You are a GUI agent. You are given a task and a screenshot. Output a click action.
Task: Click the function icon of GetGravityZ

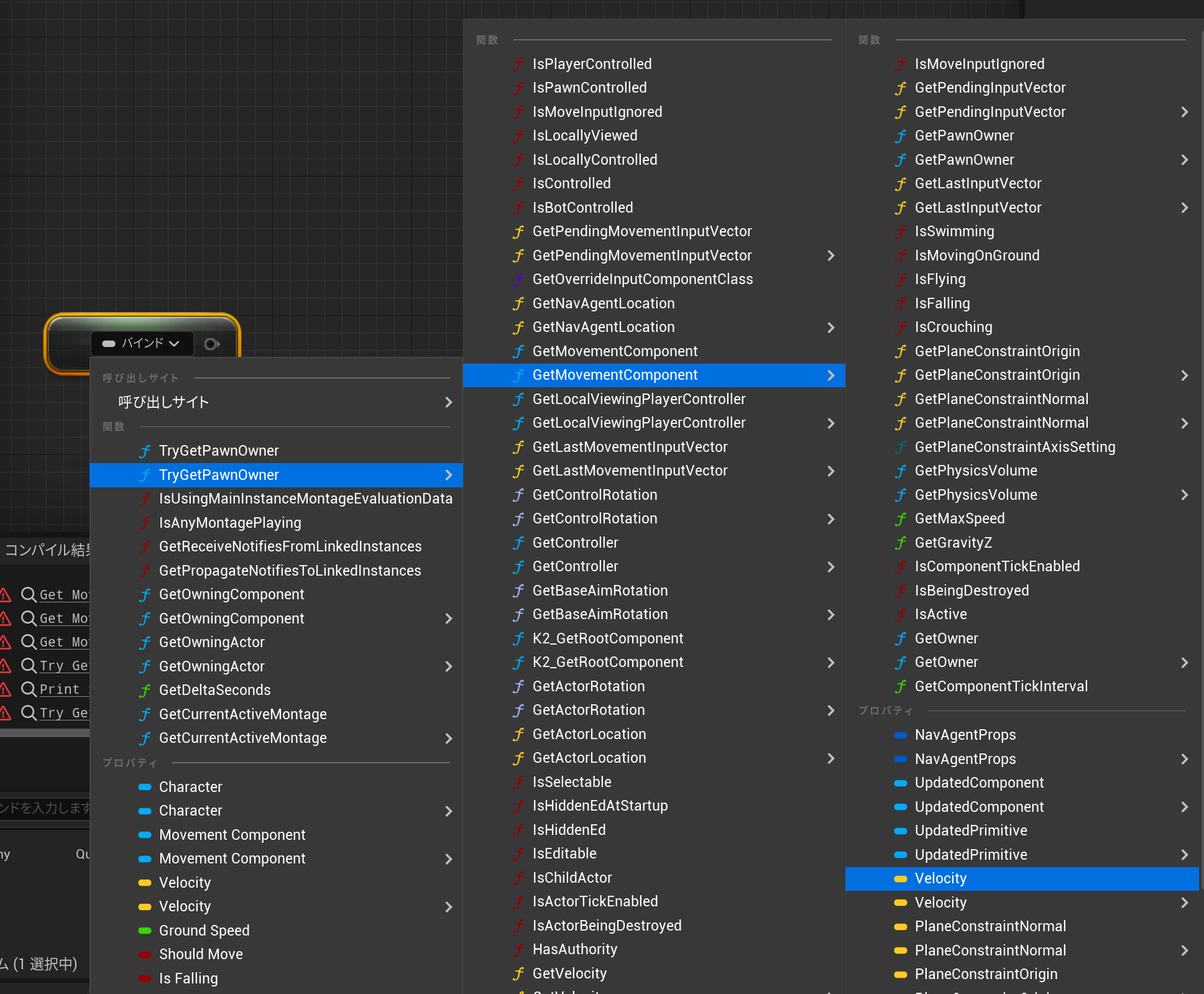point(901,543)
